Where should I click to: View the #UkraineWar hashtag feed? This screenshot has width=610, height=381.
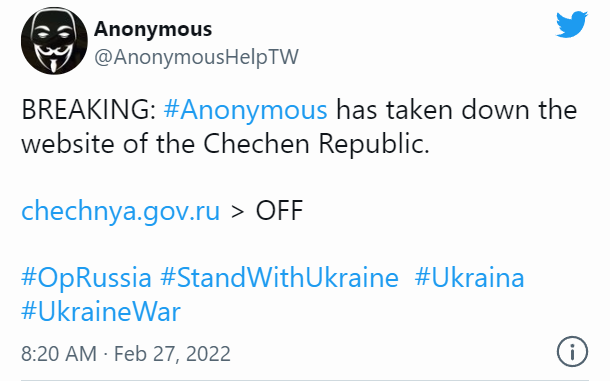pyautogui.click(x=101, y=312)
